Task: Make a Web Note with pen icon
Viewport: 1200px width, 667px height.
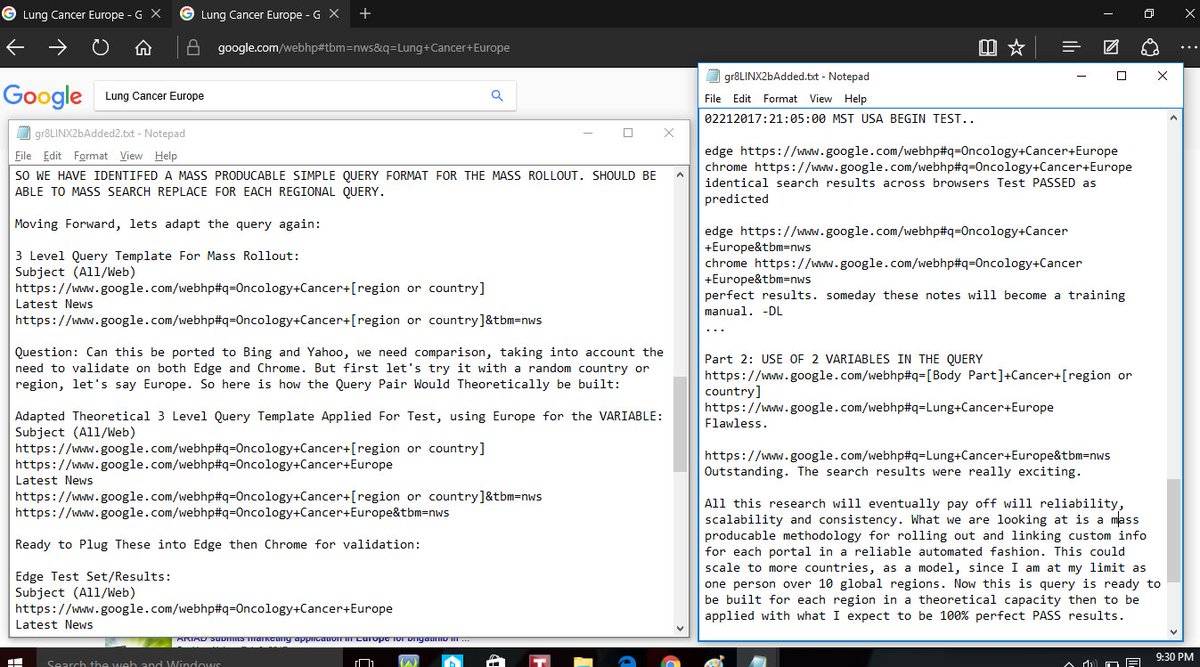Action: point(1111,47)
